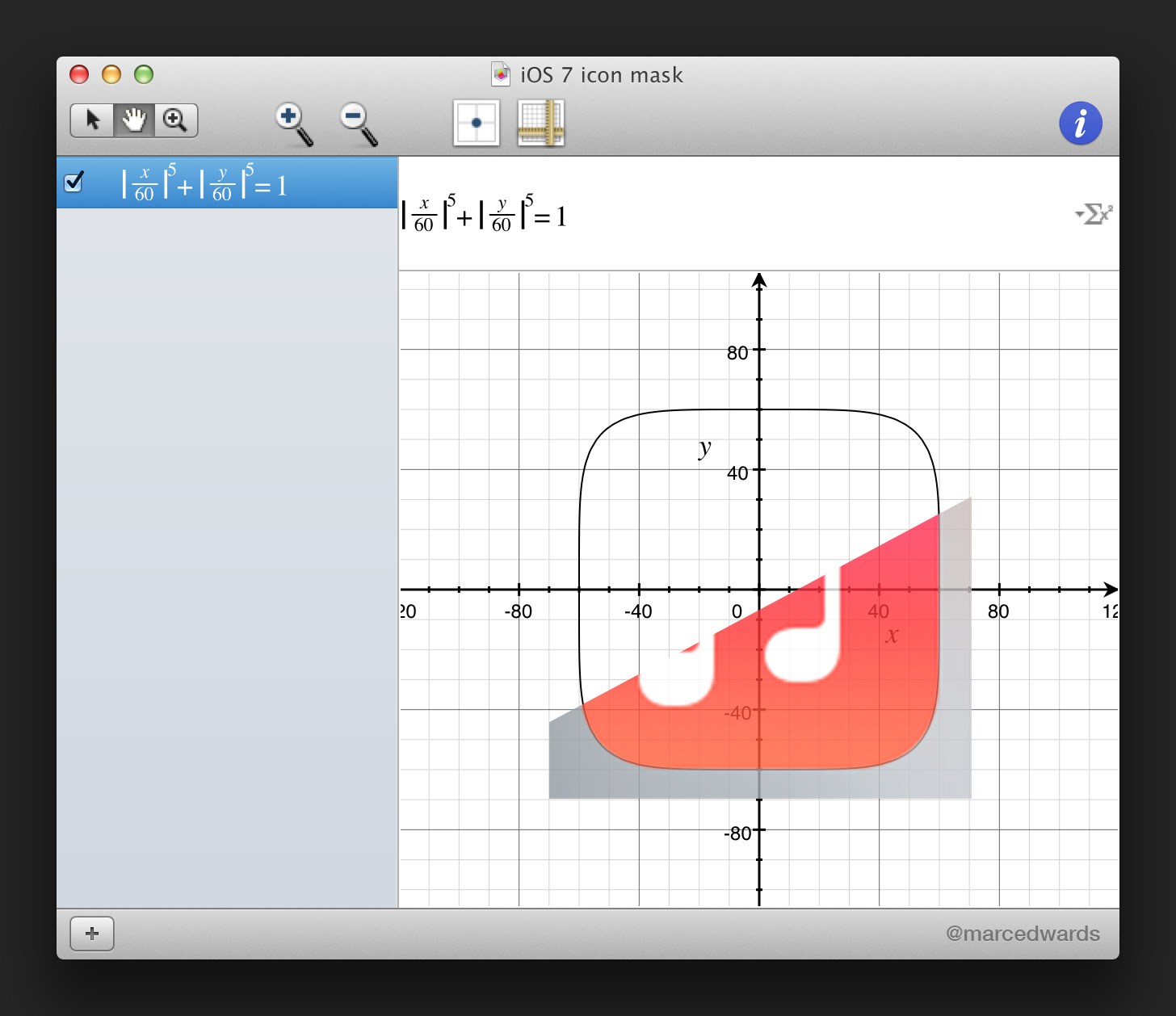Click the equation shown above the graph
Viewport: 1176px width, 1016px height.
point(483,215)
